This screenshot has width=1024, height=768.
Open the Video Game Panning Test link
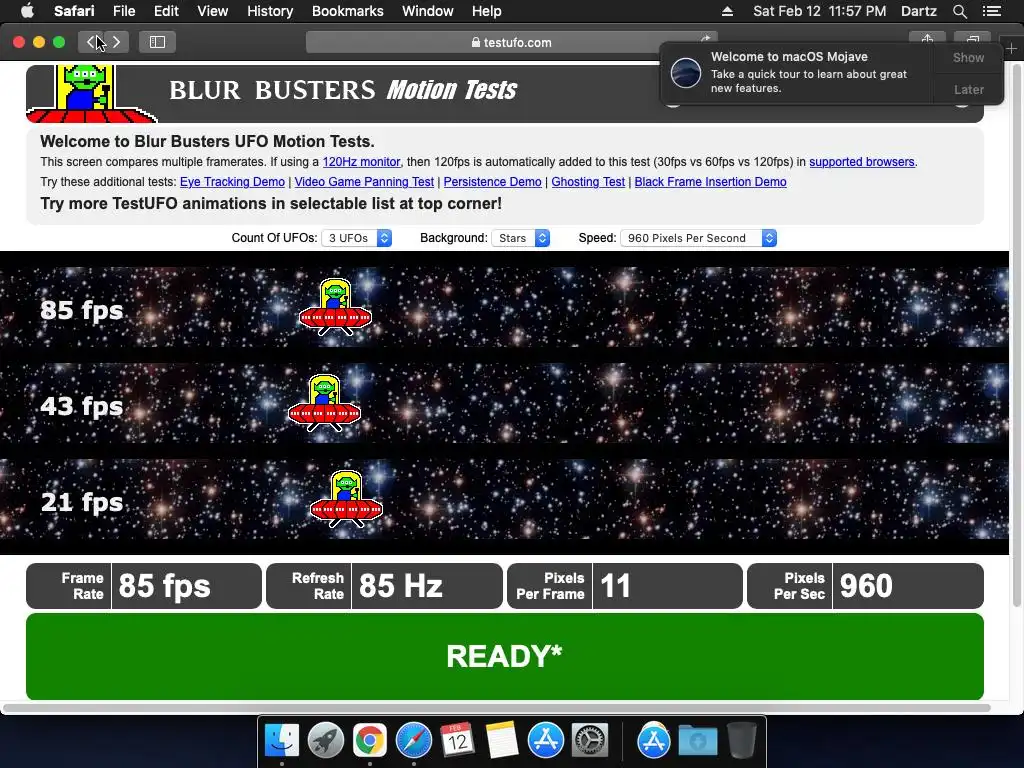(x=364, y=182)
